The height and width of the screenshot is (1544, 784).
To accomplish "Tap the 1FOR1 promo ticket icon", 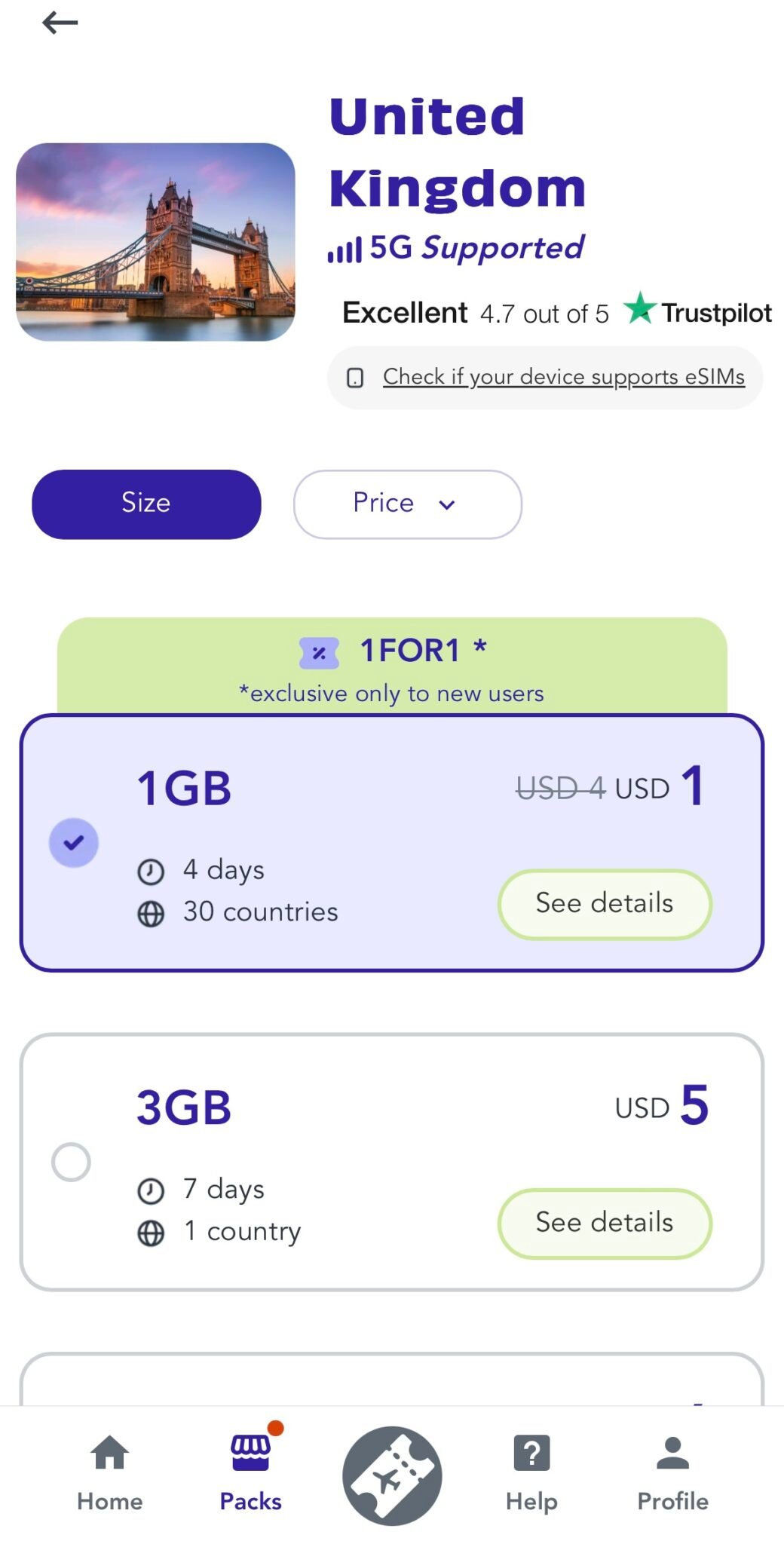I will 320,650.
